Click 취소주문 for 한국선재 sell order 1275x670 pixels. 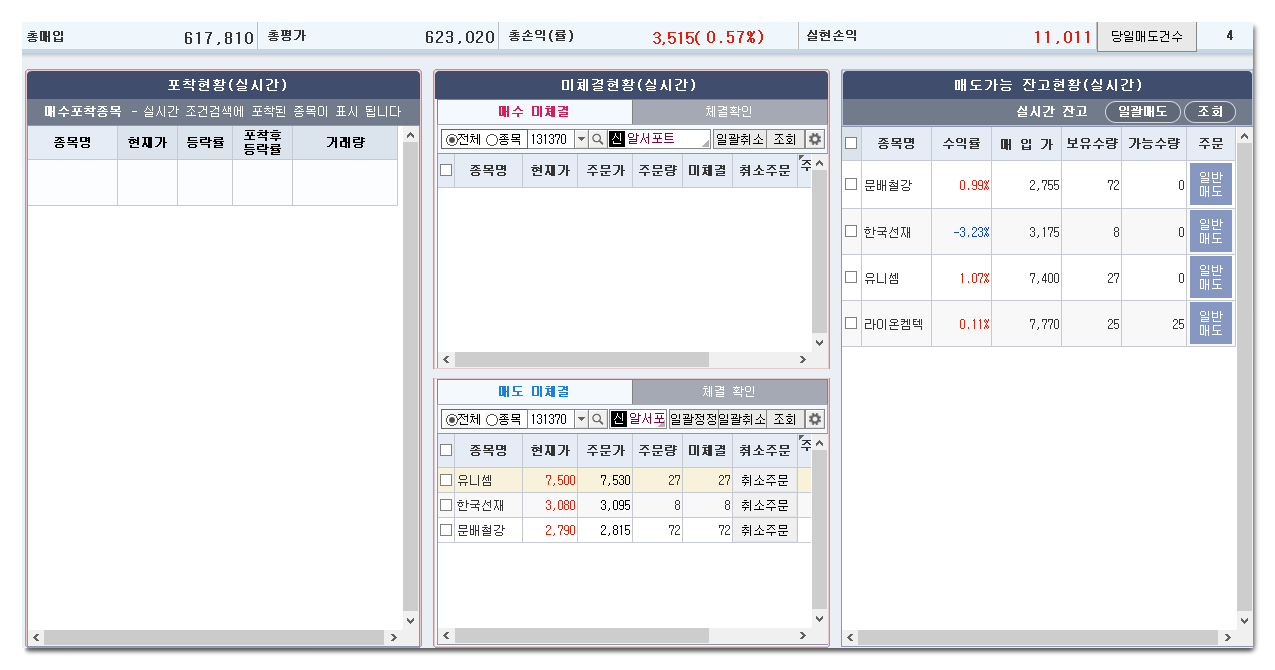pos(765,505)
